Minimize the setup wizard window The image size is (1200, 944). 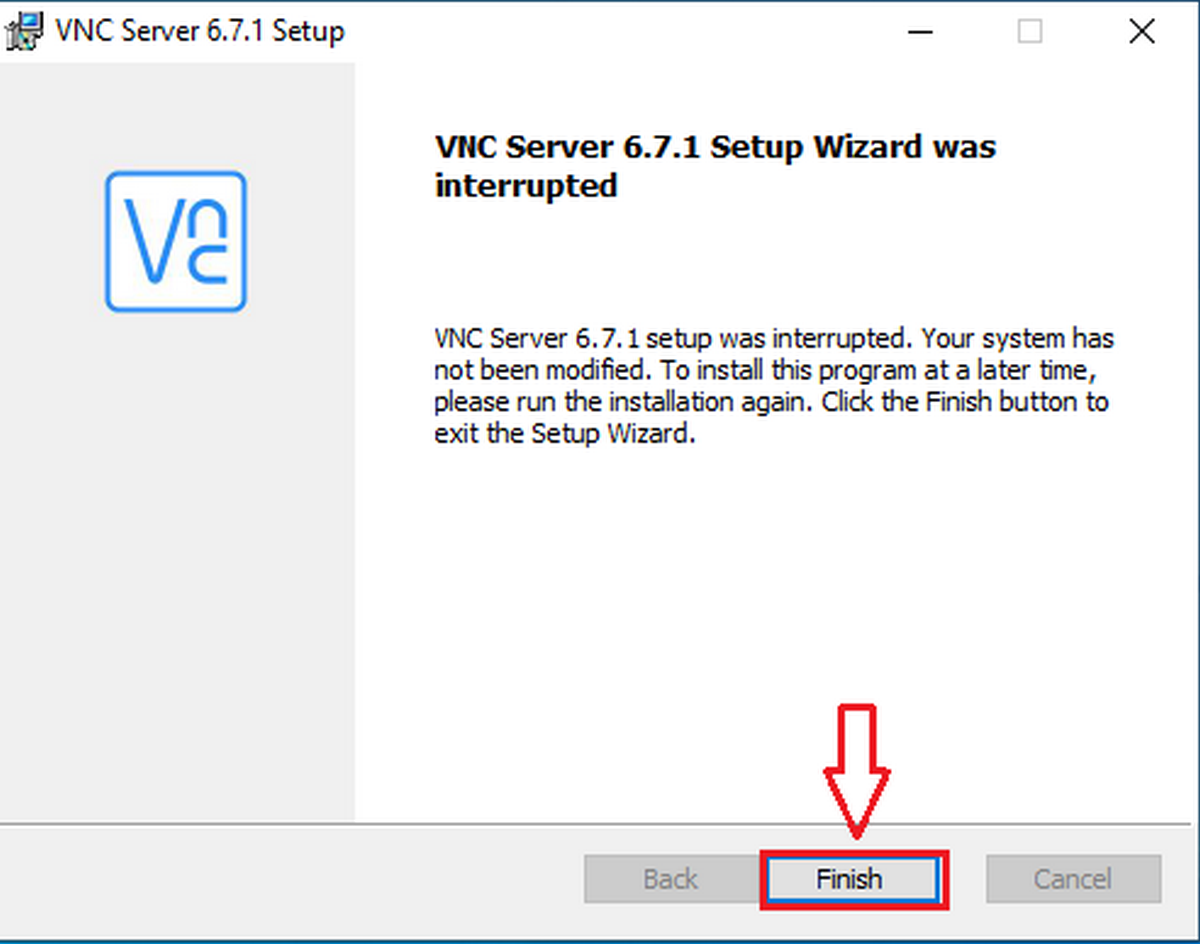coord(919,31)
